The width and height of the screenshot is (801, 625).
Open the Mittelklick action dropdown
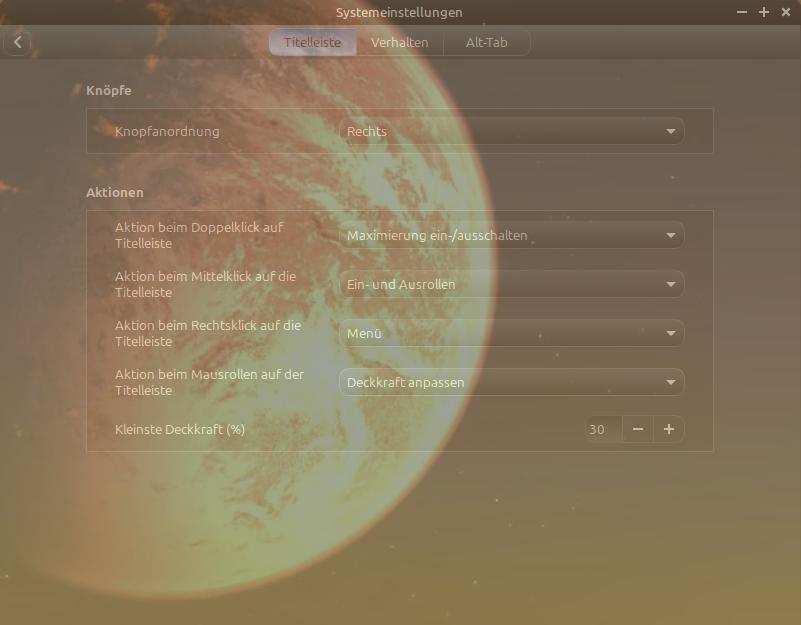tap(511, 283)
